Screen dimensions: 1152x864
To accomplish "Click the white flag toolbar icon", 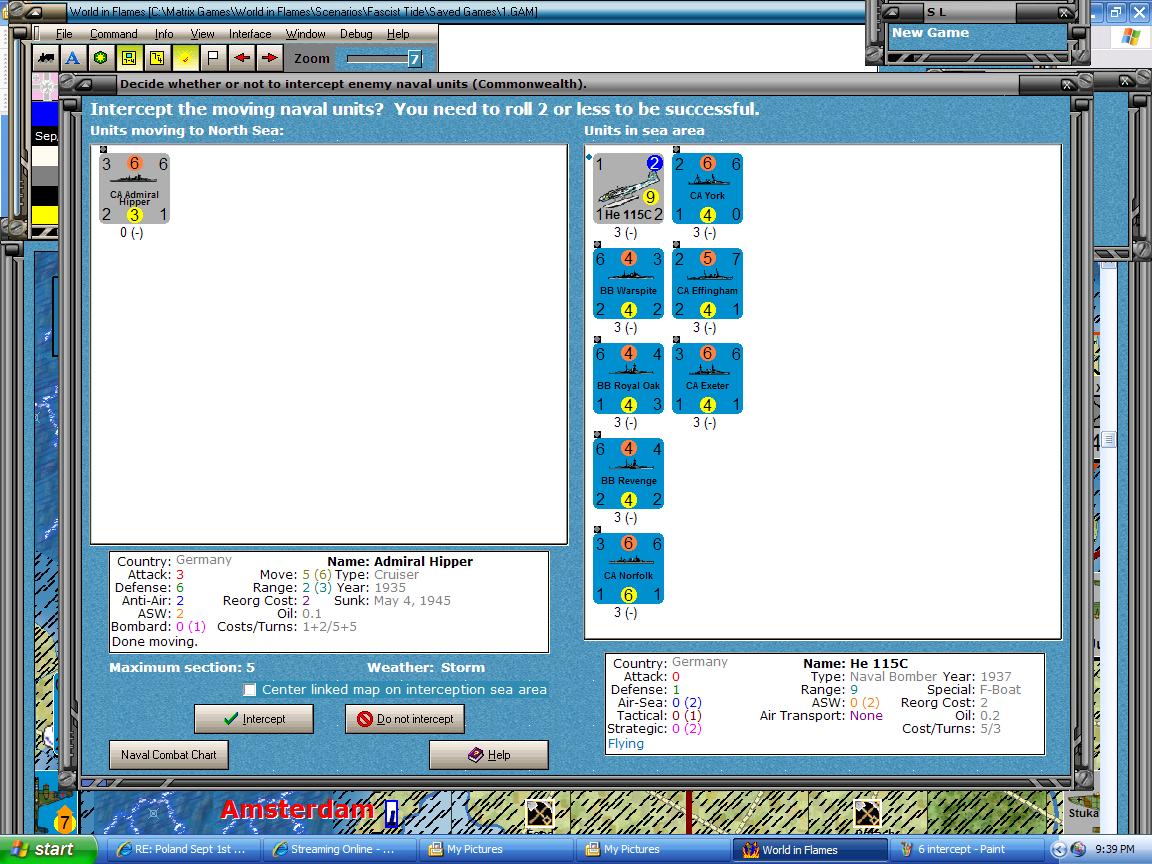I will [212, 58].
